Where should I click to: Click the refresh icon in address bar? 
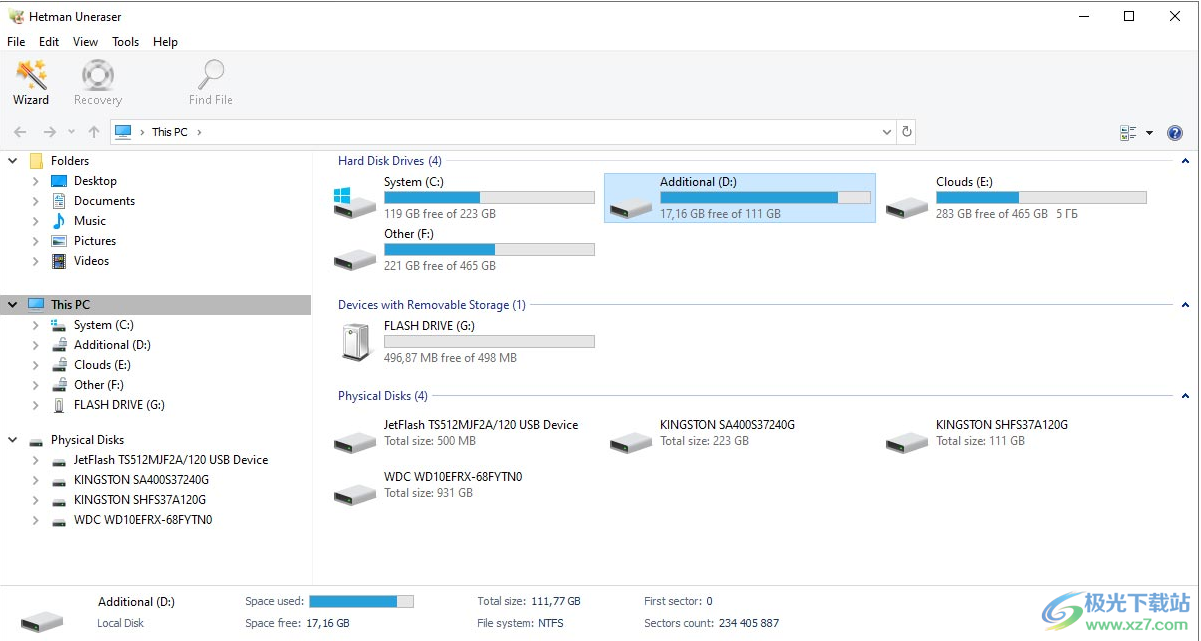(x=906, y=132)
